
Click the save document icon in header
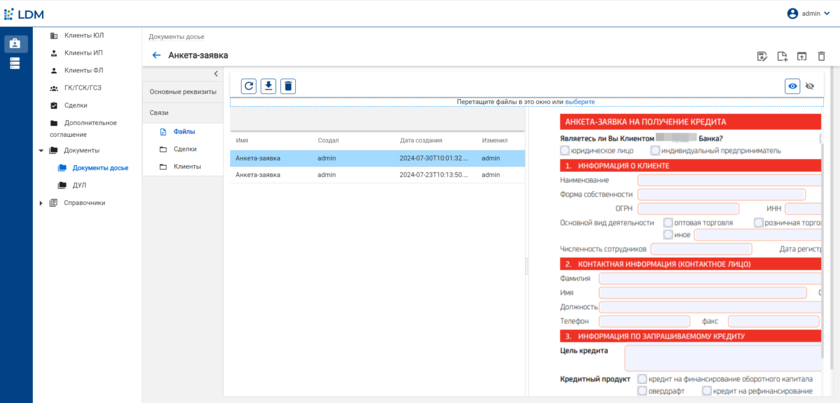pos(762,56)
